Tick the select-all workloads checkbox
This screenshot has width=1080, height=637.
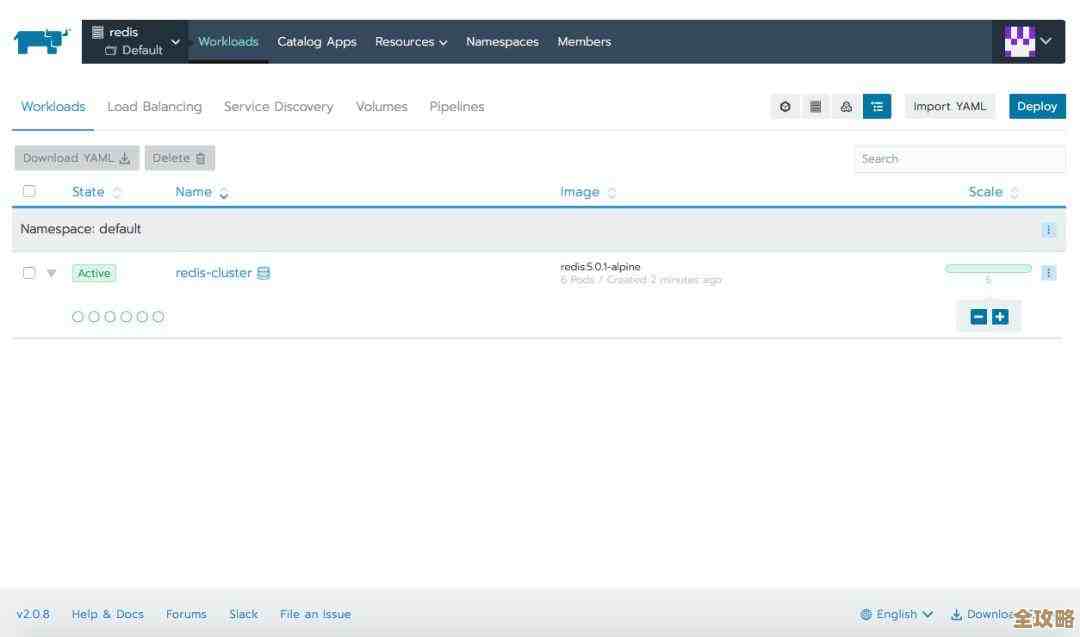pos(29,192)
